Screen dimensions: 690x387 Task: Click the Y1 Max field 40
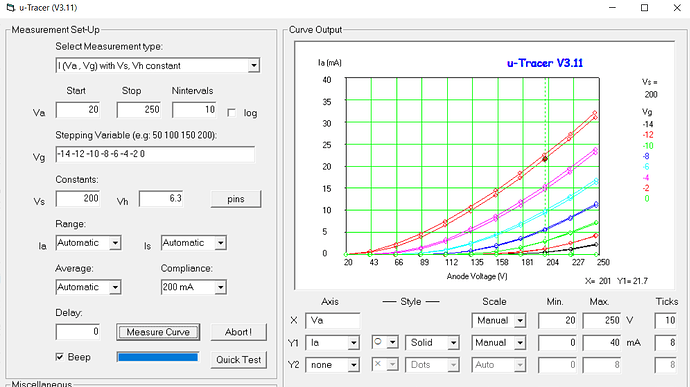(x=602, y=343)
